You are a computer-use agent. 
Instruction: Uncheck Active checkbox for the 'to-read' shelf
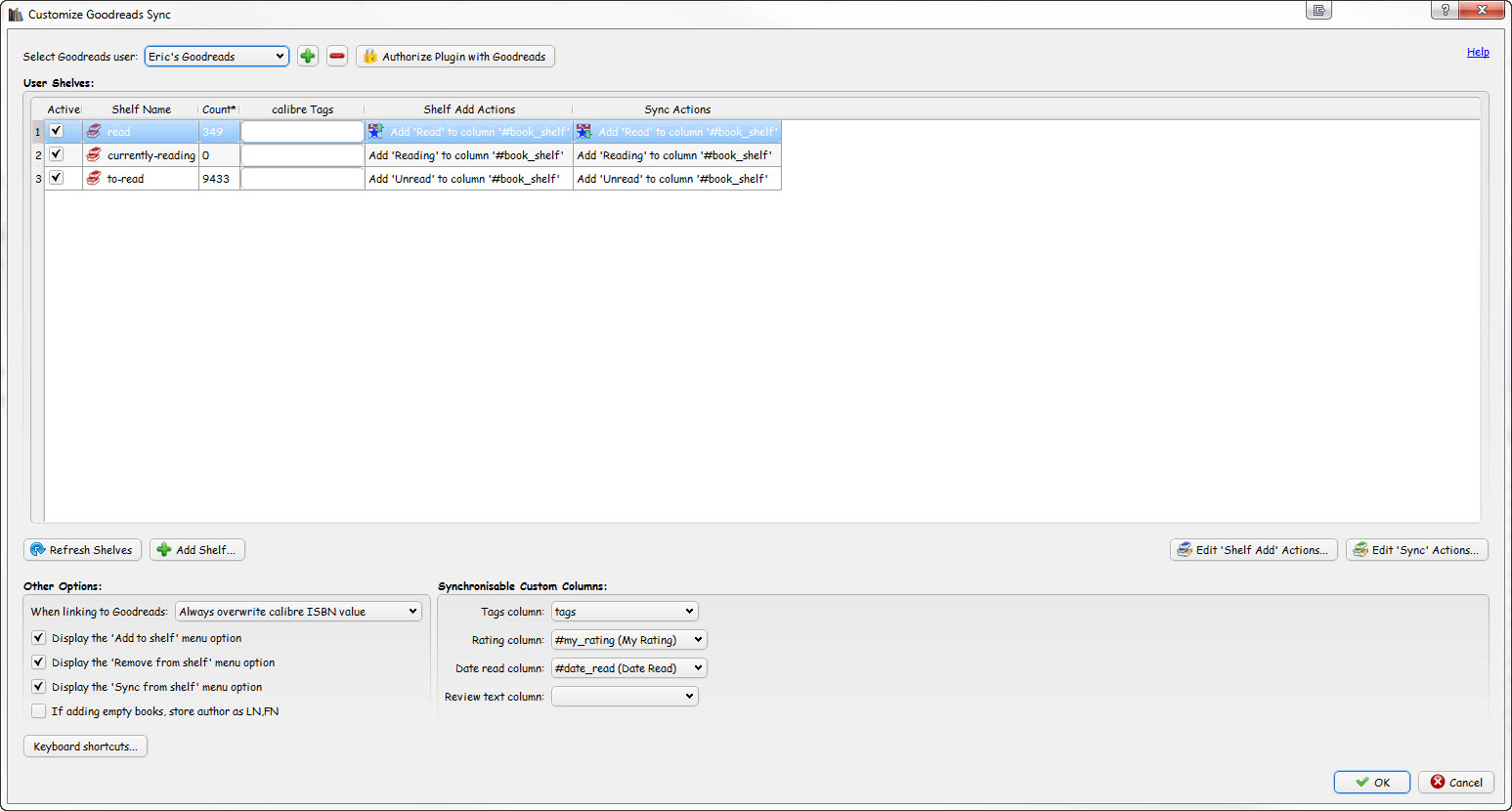click(x=57, y=178)
